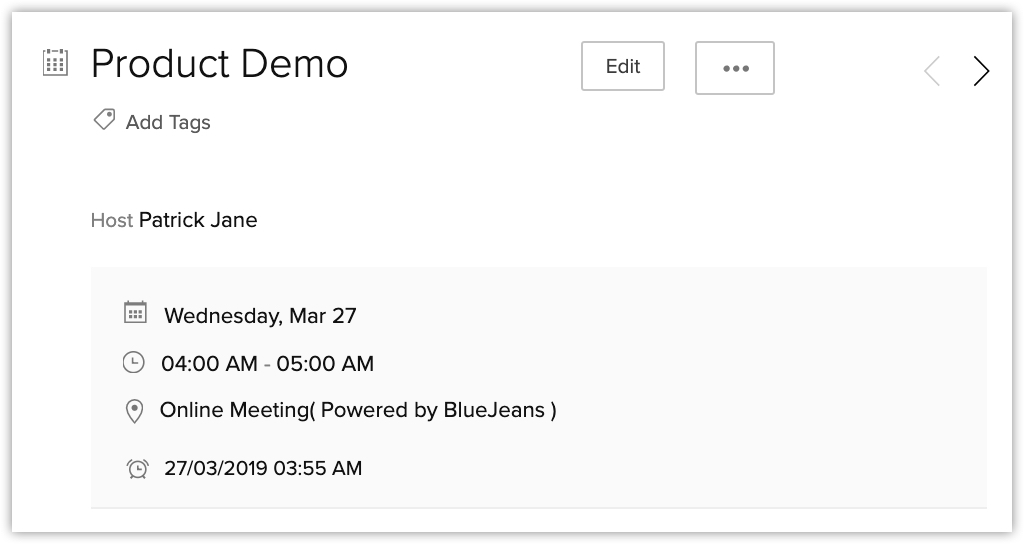Image resolution: width=1024 pixels, height=544 pixels.
Task: Click the tag icon beside Add Tags
Action: tap(104, 121)
